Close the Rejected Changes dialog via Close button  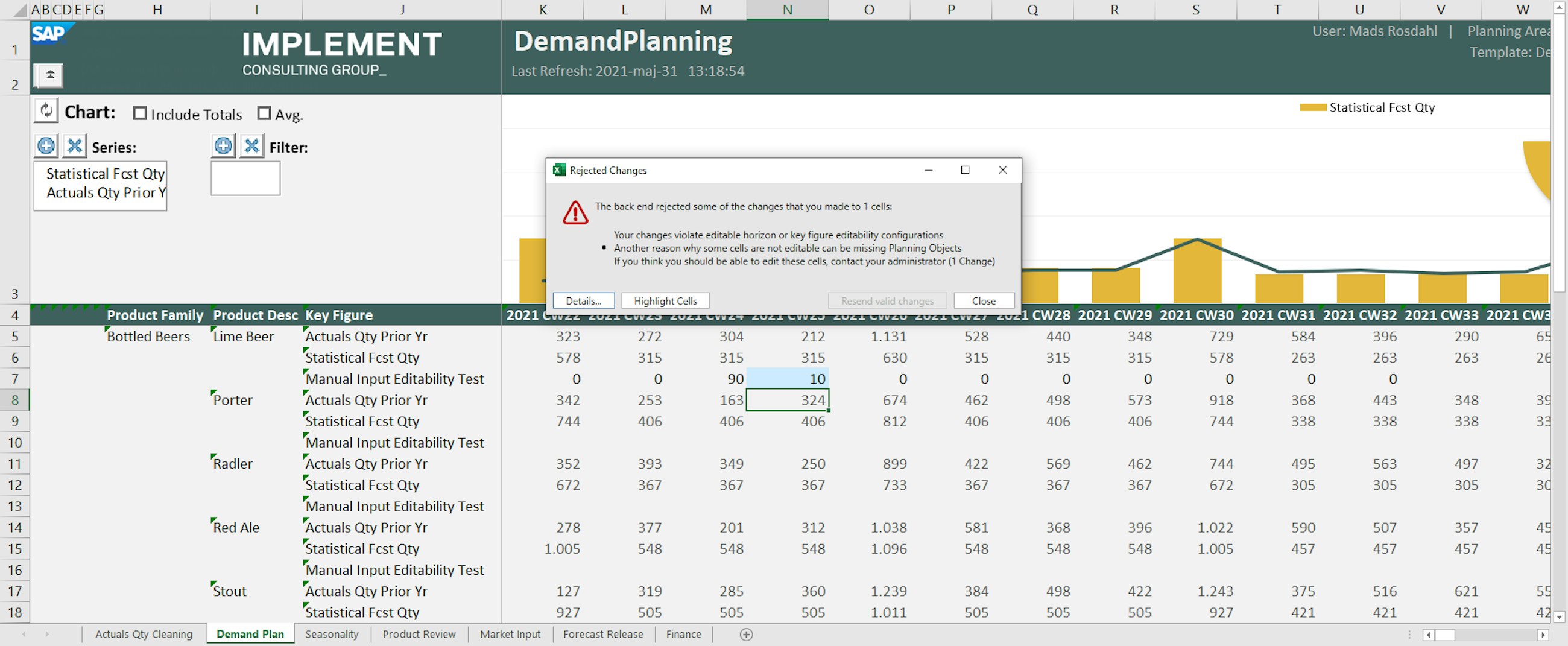(x=983, y=301)
